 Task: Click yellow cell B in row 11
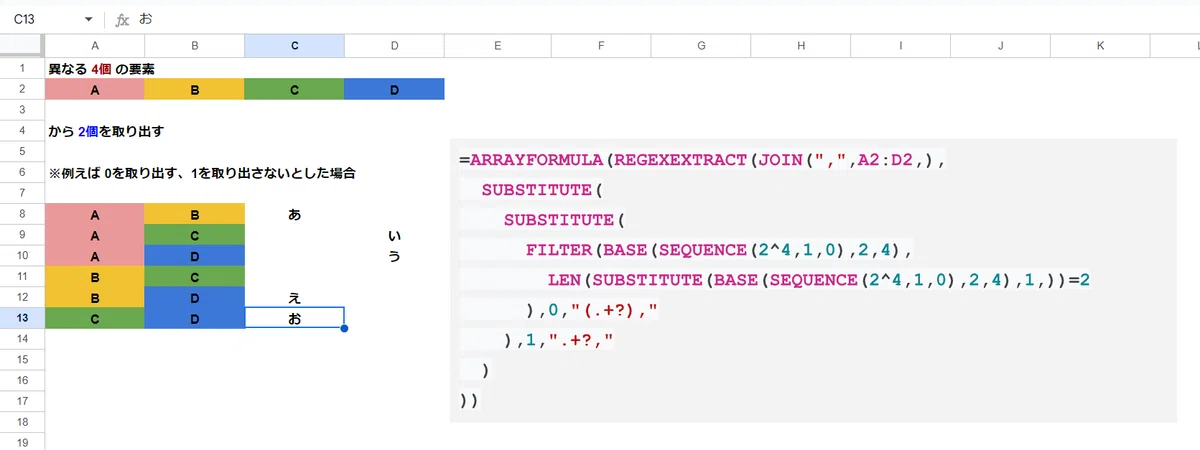(95, 276)
